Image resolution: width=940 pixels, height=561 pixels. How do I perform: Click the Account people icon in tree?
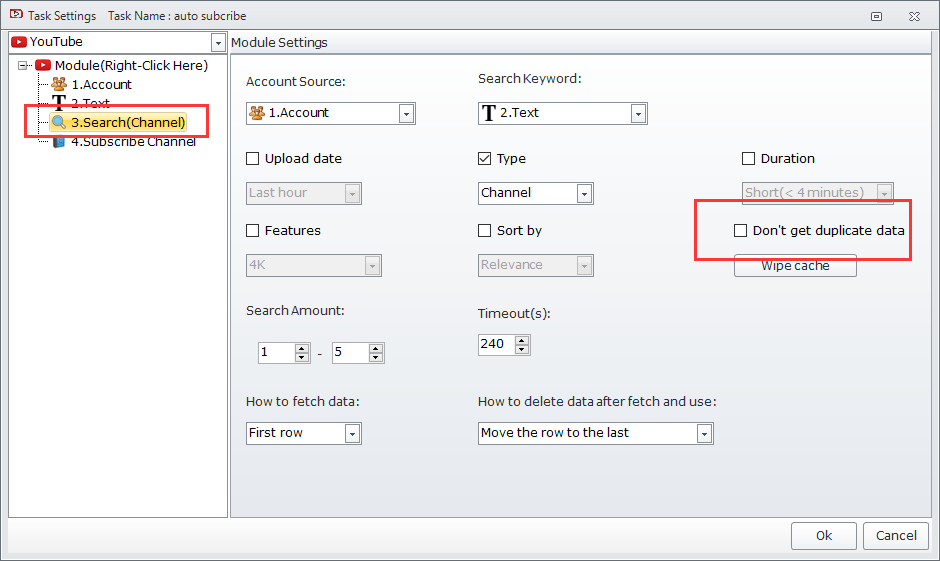(x=59, y=84)
